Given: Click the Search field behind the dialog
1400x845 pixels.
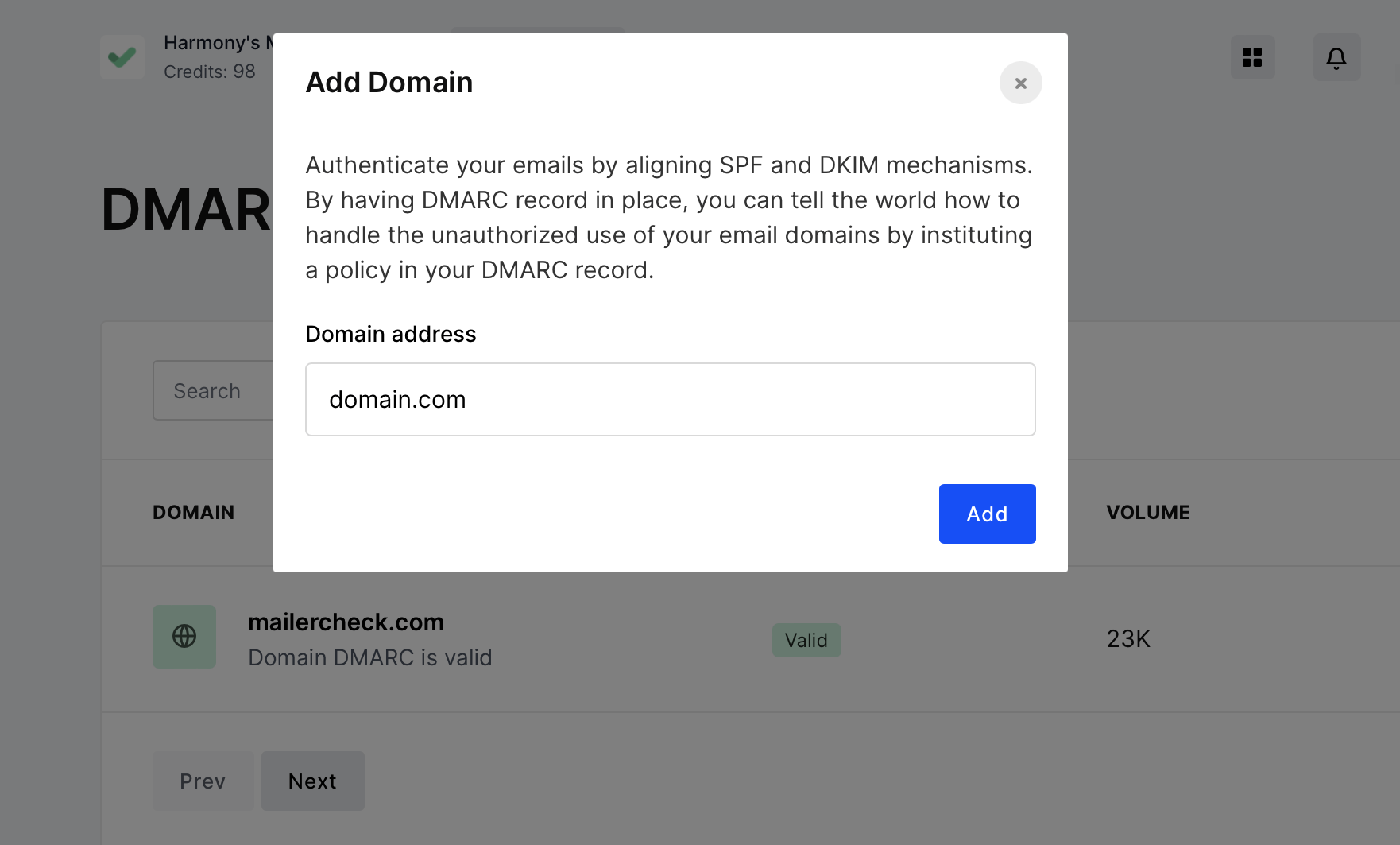Looking at the screenshot, I should click(213, 390).
